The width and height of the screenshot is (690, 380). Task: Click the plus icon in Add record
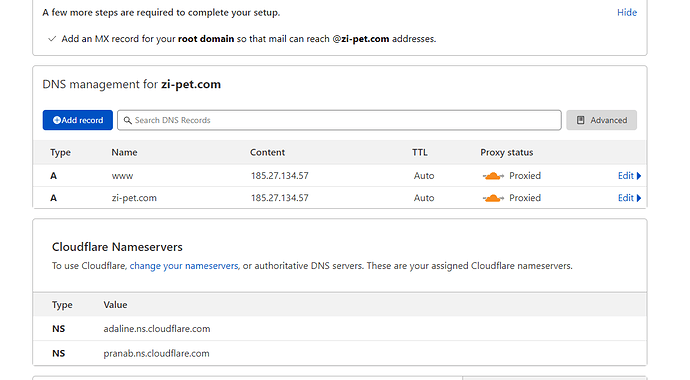tap(57, 120)
